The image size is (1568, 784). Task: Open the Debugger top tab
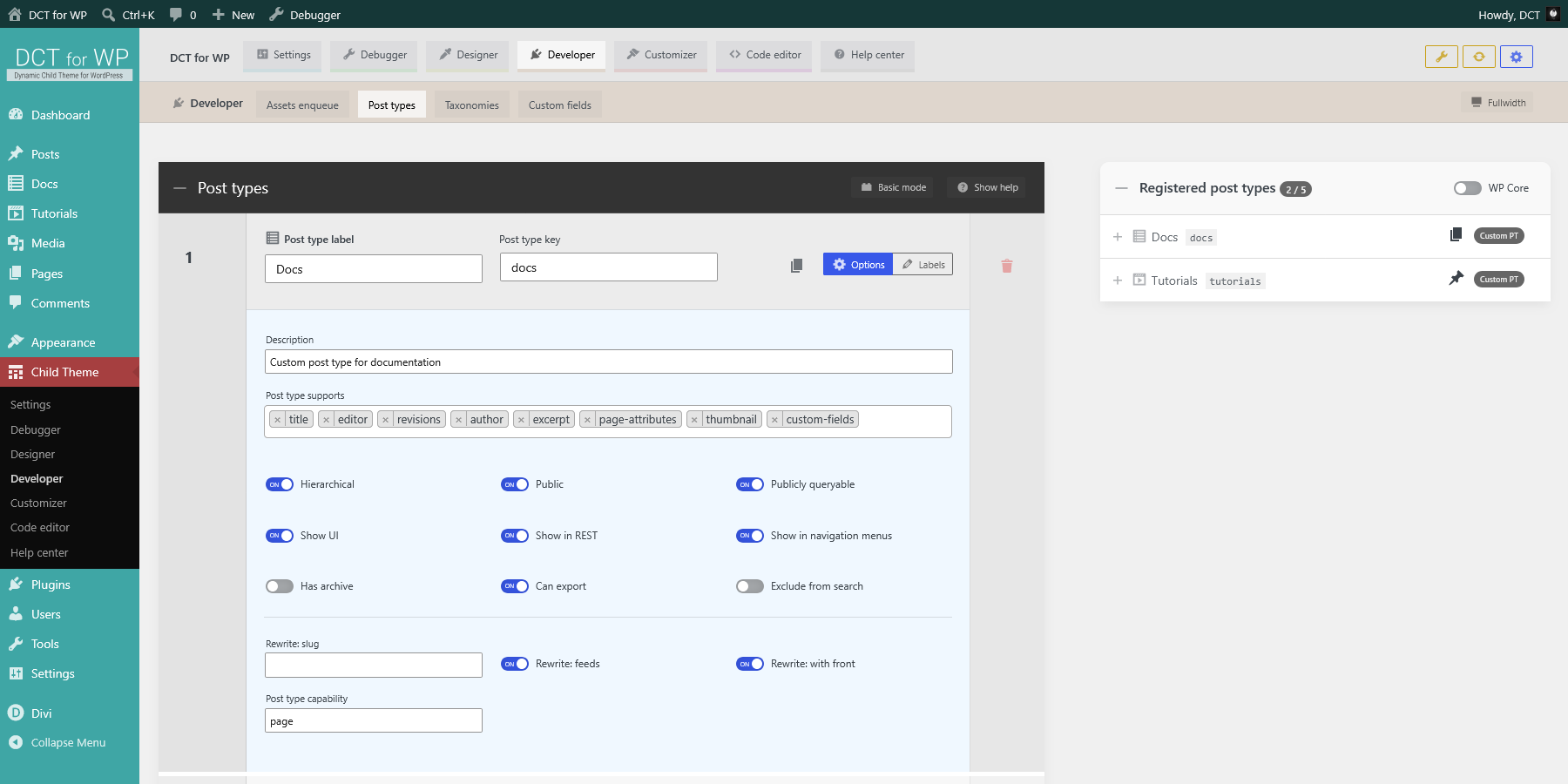tap(375, 55)
